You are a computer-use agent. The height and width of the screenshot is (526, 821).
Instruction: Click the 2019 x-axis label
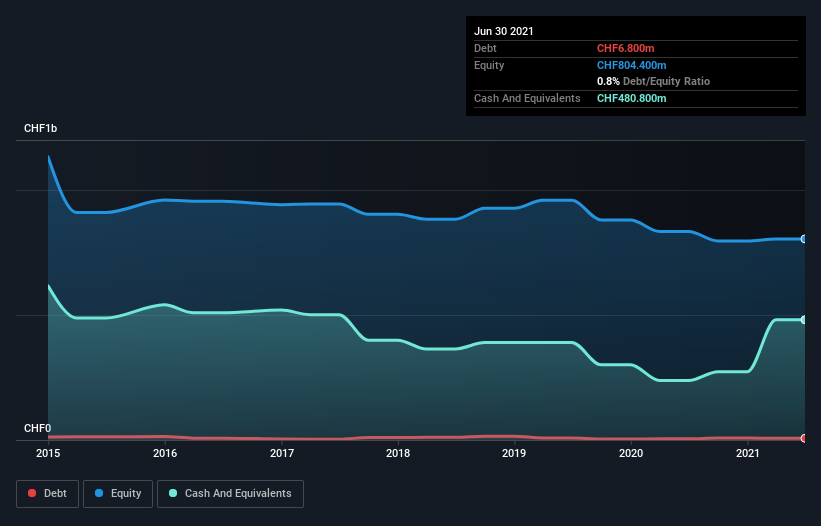click(x=514, y=453)
